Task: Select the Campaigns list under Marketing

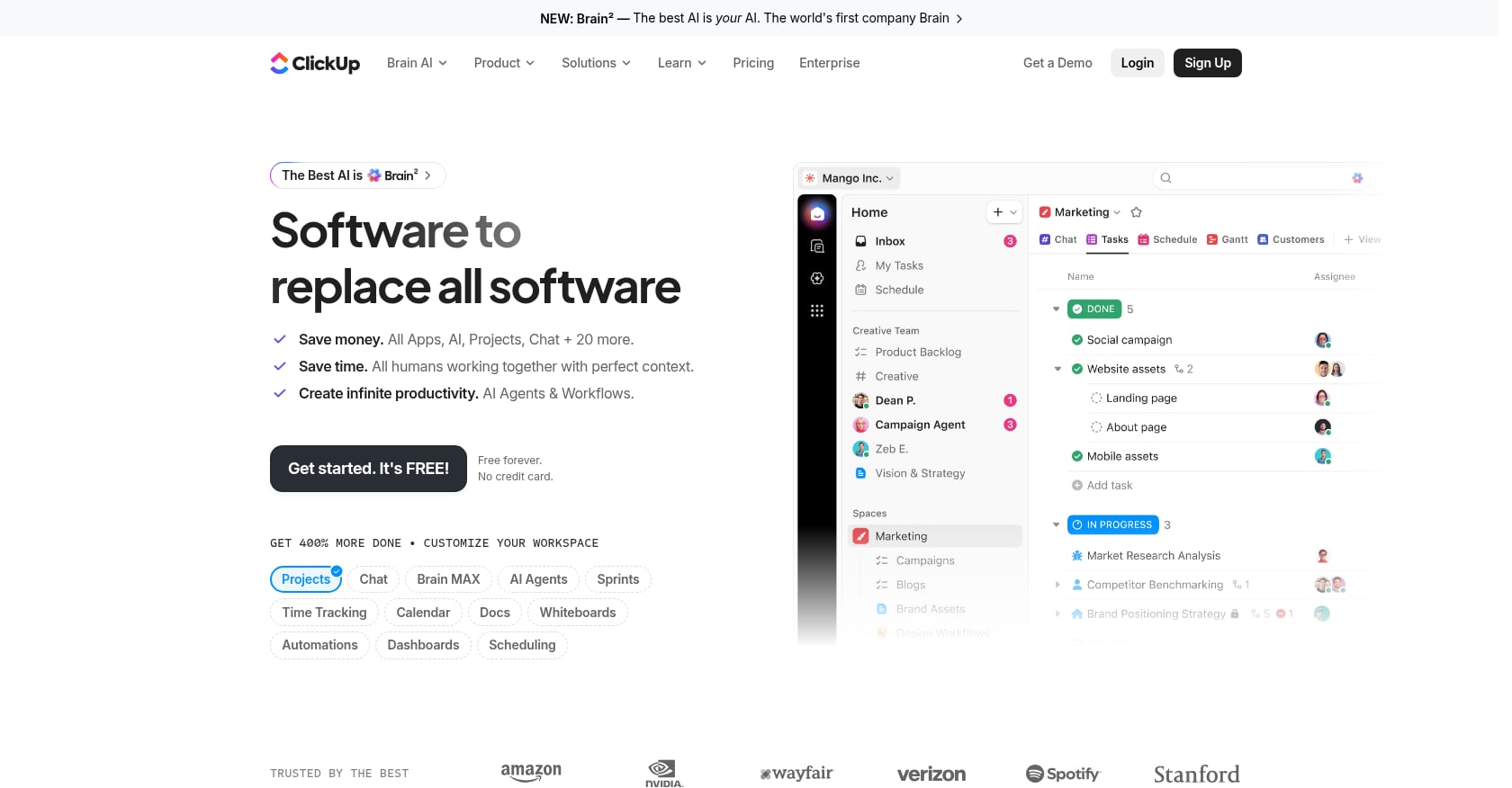Action: [925, 560]
